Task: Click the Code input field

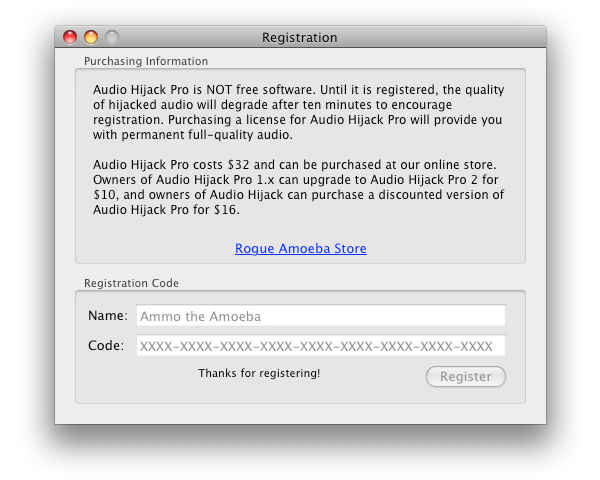Action: (321, 345)
